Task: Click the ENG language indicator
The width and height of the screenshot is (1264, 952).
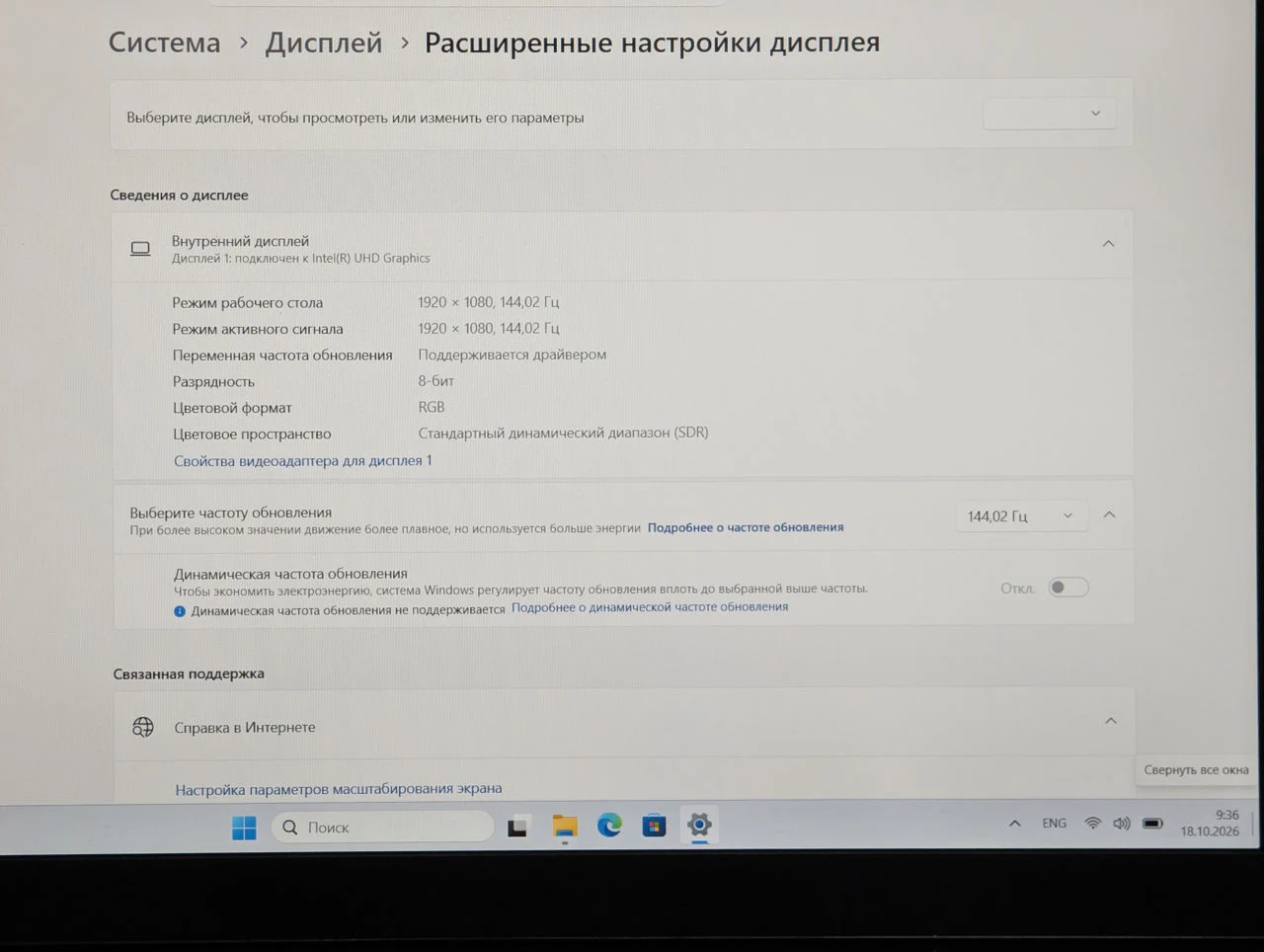Action: (1054, 823)
